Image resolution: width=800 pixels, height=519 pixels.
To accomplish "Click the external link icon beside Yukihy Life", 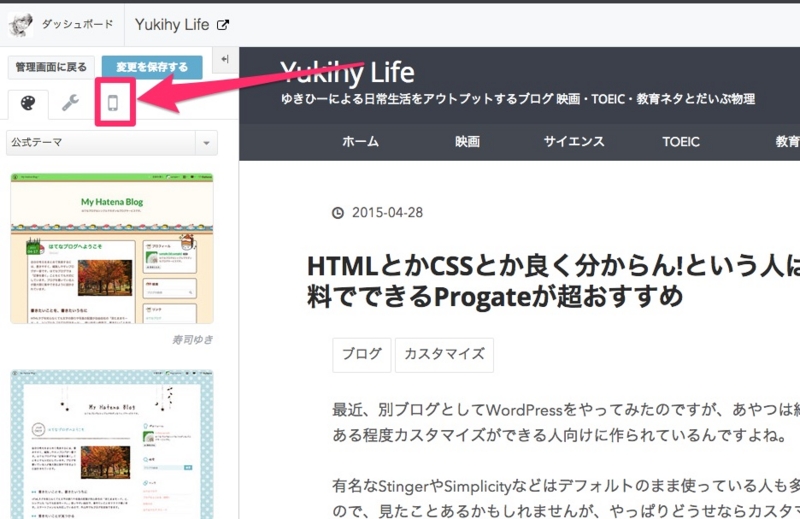I will (223, 24).
